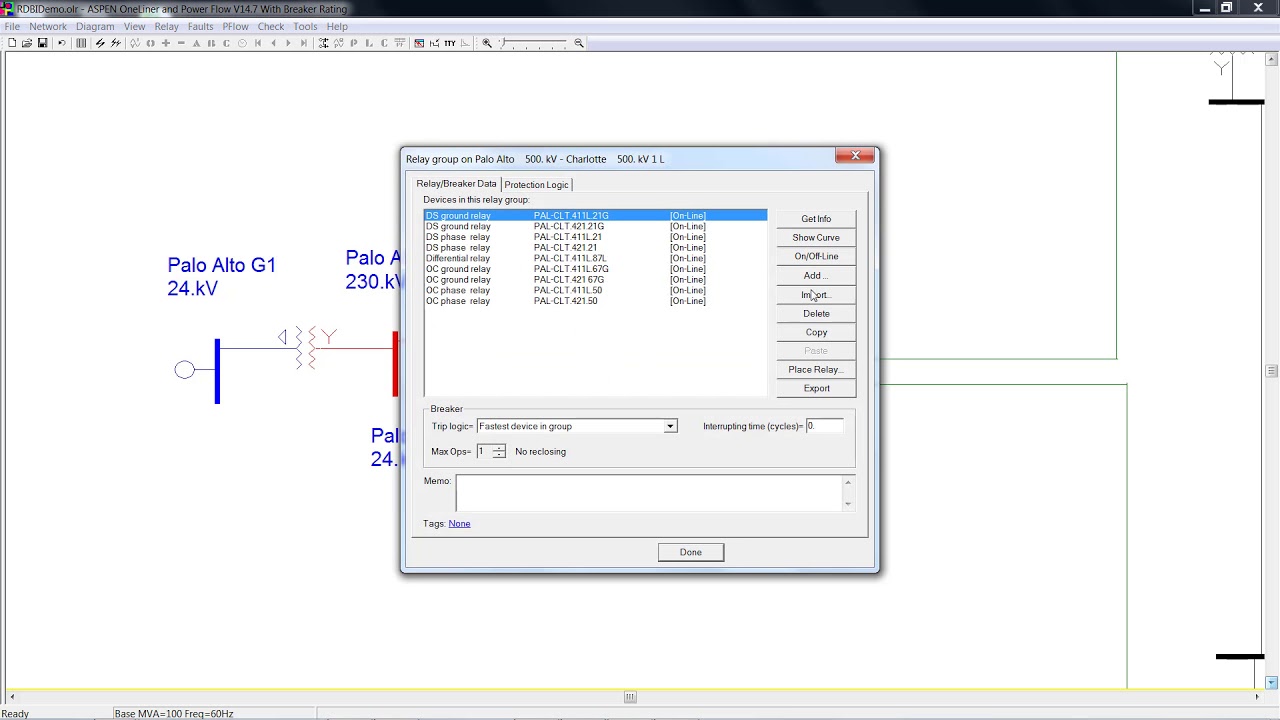Click the double lightning bolt fault icon

click(x=116, y=43)
